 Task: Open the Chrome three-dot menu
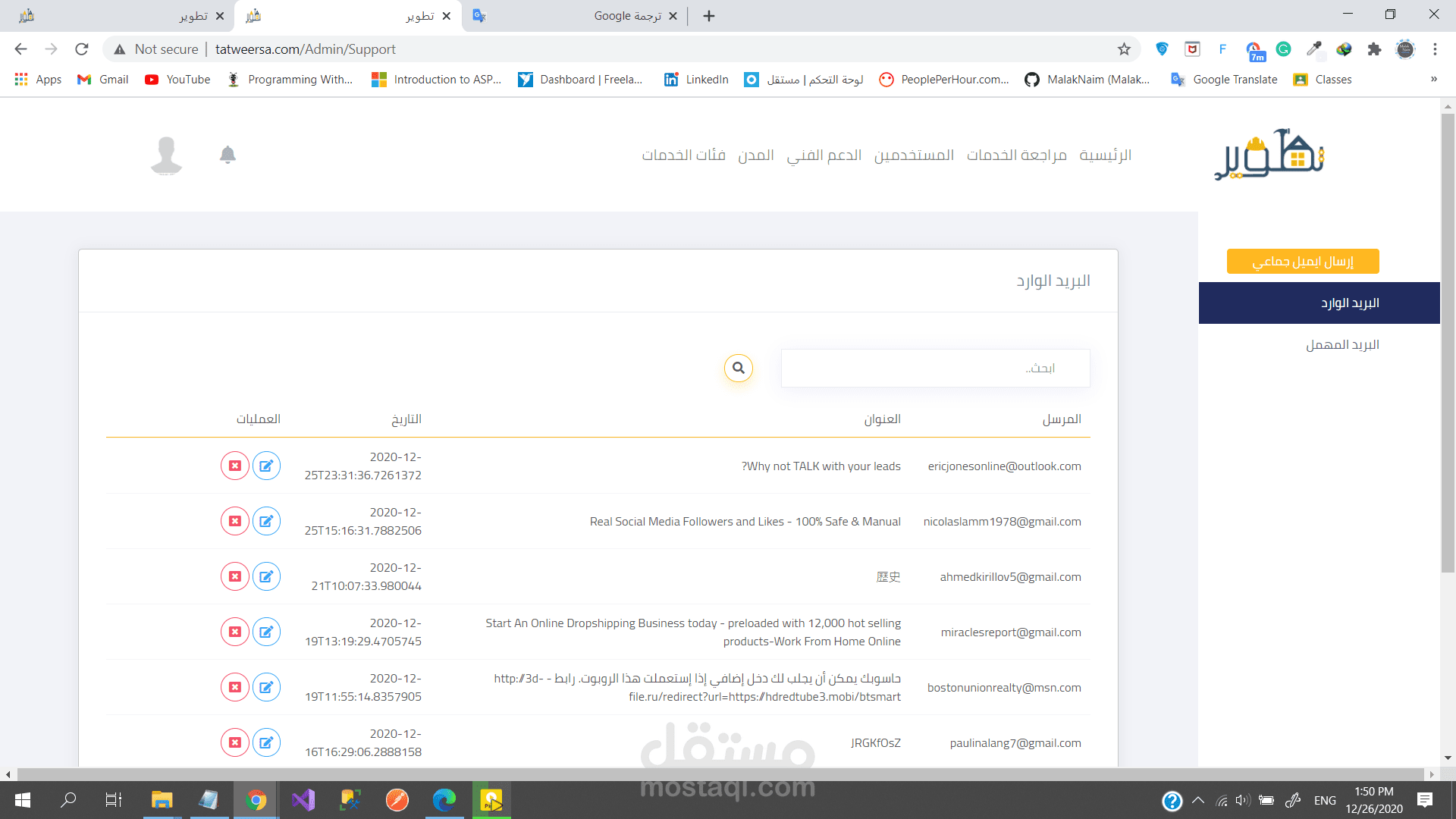tap(1435, 49)
